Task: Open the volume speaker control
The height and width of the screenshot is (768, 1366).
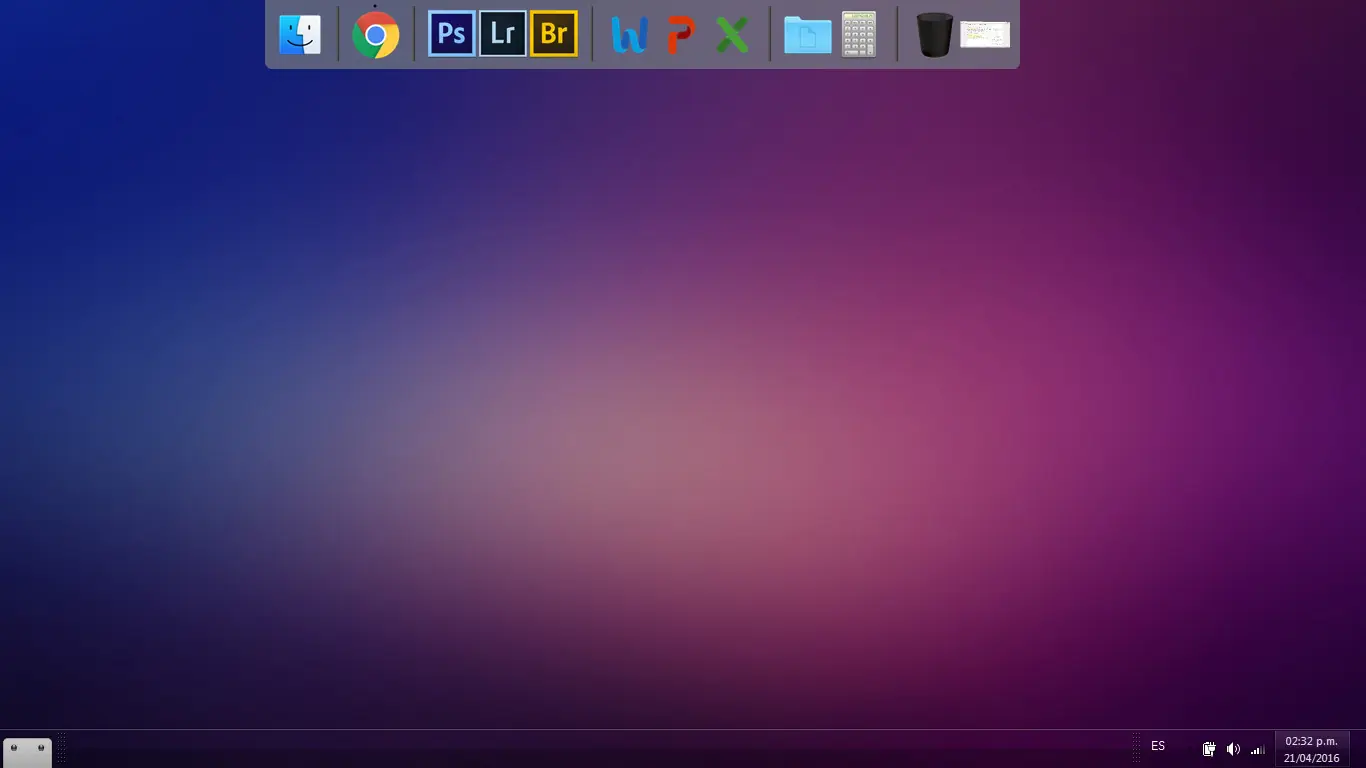Action: point(1233,749)
